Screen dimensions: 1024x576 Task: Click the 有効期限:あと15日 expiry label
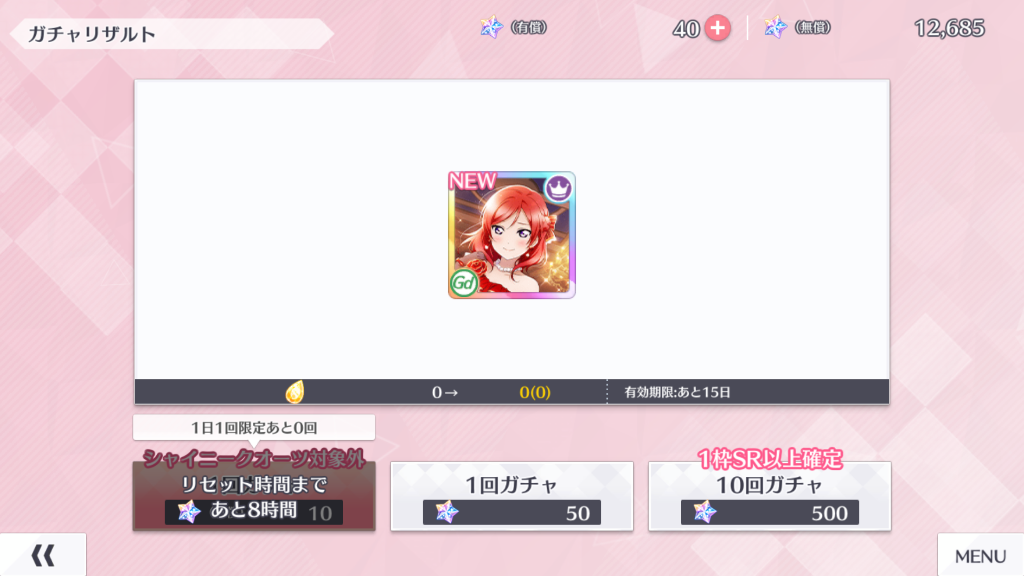pyautogui.click(x=677, y=392)
